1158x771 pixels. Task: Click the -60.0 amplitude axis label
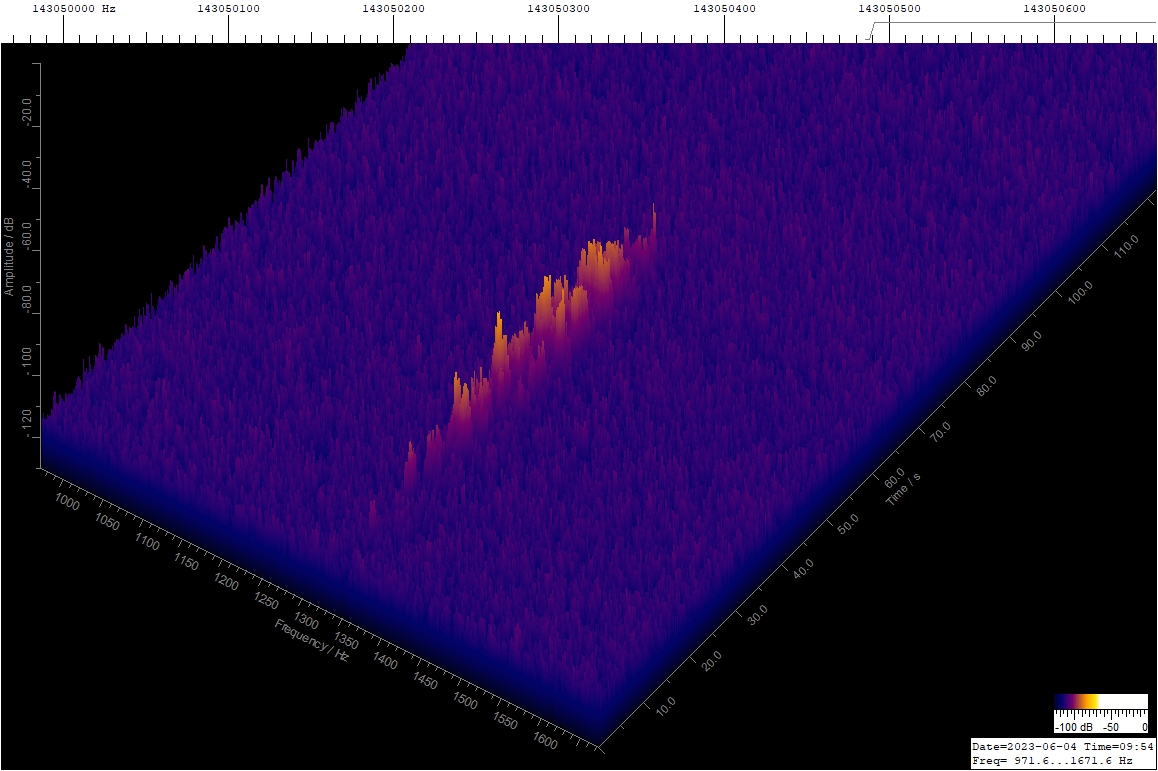[27, 237]
